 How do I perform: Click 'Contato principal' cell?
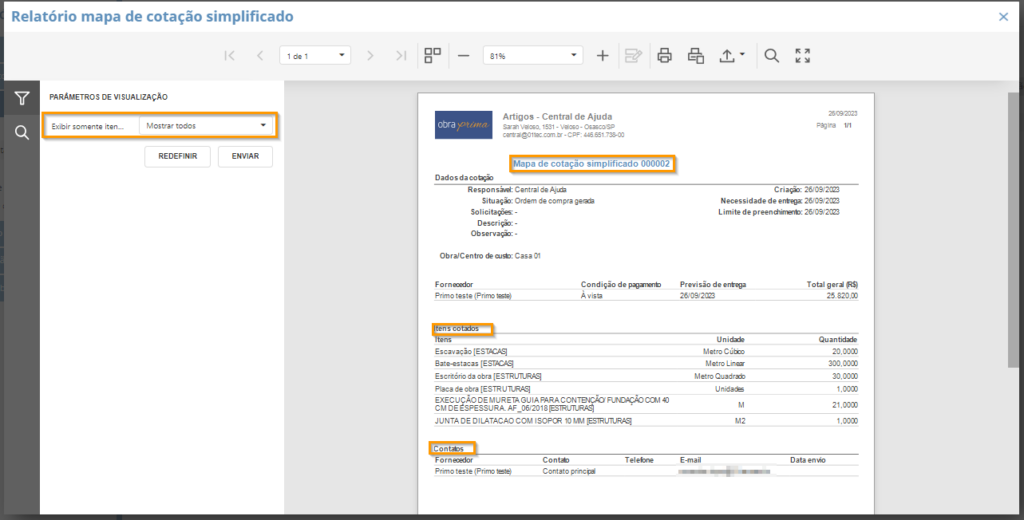569,471
